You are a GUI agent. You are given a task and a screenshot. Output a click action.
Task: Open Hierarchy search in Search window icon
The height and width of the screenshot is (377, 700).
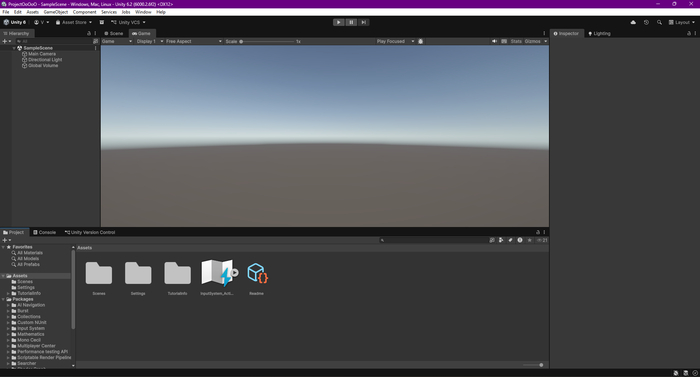[95, 41]
